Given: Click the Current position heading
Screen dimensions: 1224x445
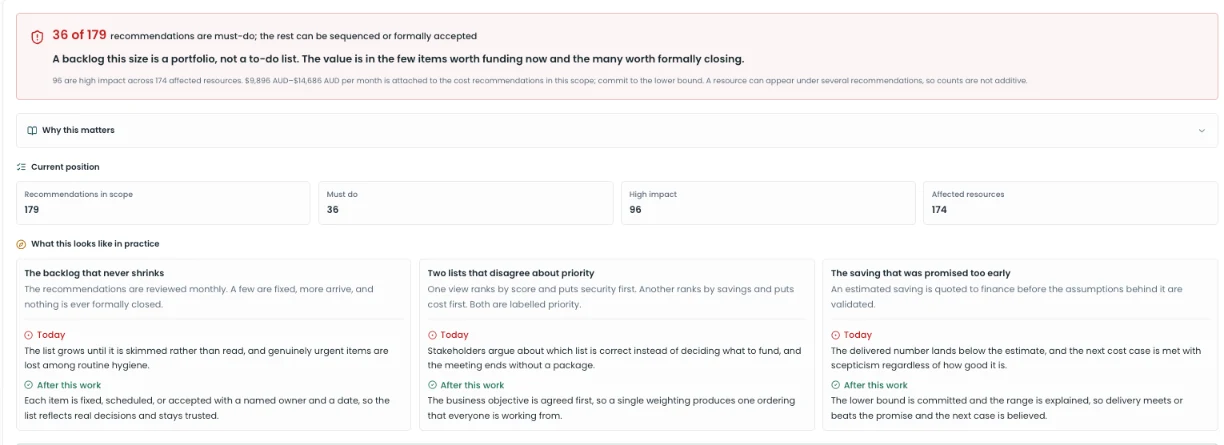Looking at the screenshot, I should 65,167.
